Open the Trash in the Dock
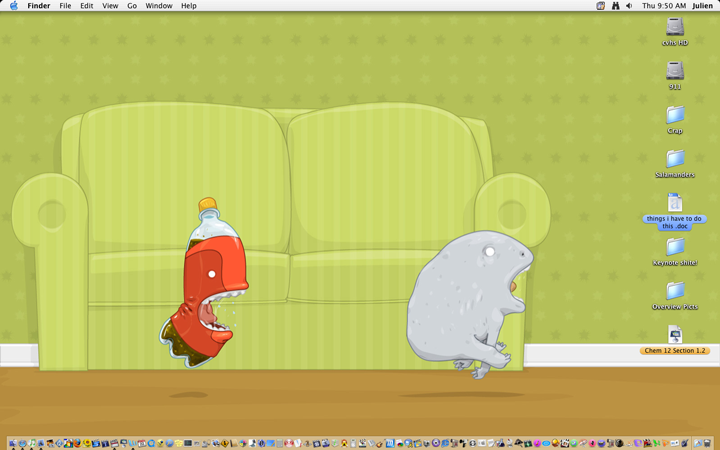This screenshot has height=450, width=720. pos(708,443)
